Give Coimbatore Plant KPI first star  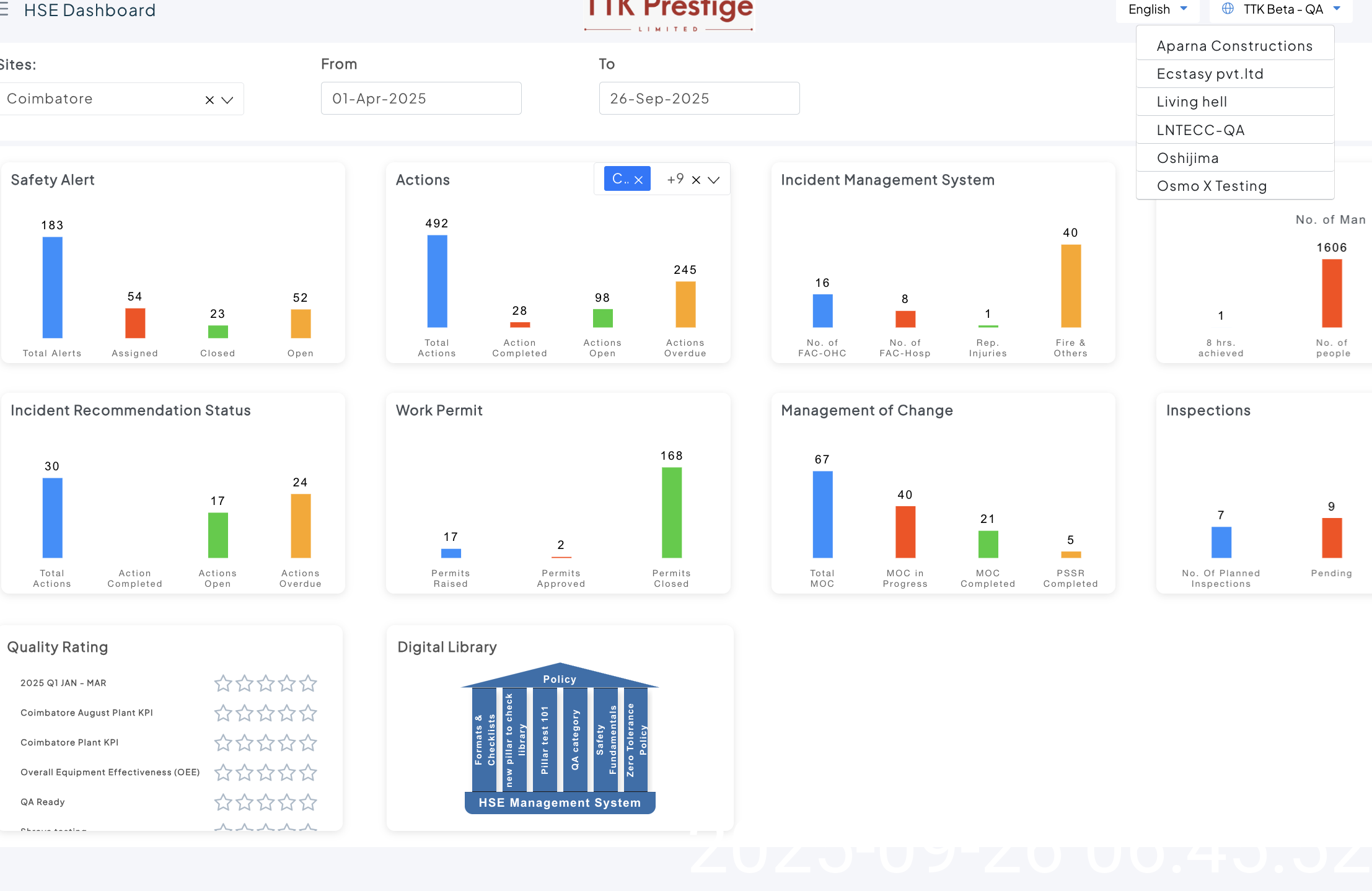coord(223,743)
